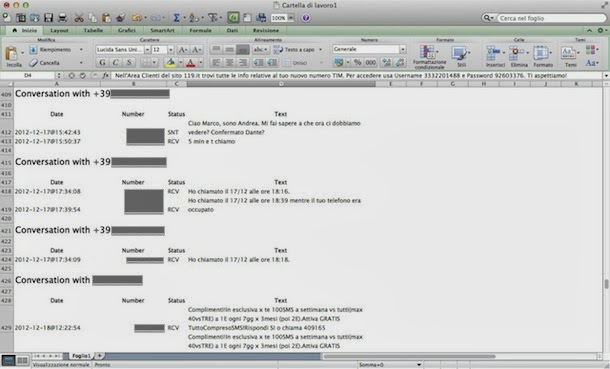Click the AutoSum sigma icon
The image size is (610, 369).
click(176, 17)
